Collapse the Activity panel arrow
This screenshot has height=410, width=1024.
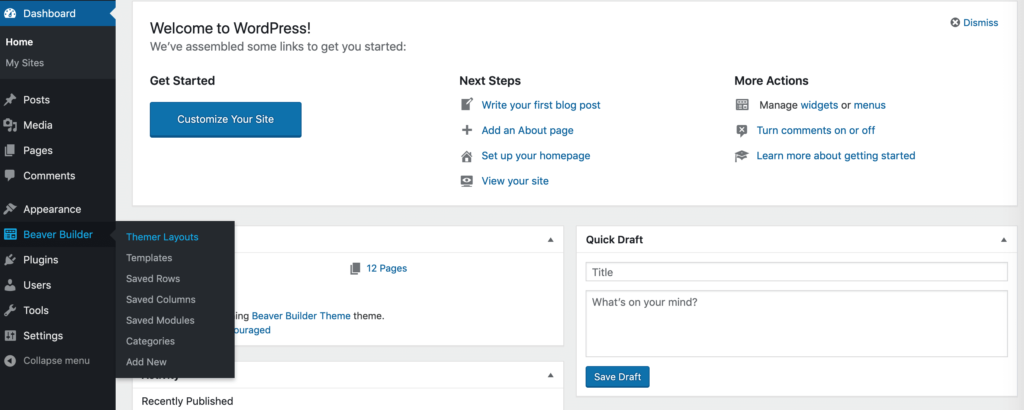[551, 375]
